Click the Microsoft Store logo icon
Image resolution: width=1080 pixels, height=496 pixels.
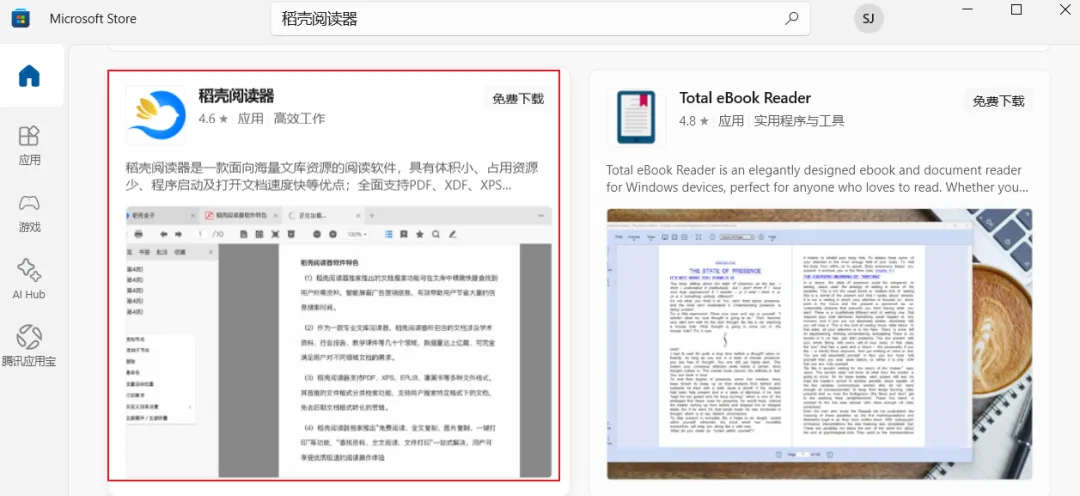click(20, 19)
